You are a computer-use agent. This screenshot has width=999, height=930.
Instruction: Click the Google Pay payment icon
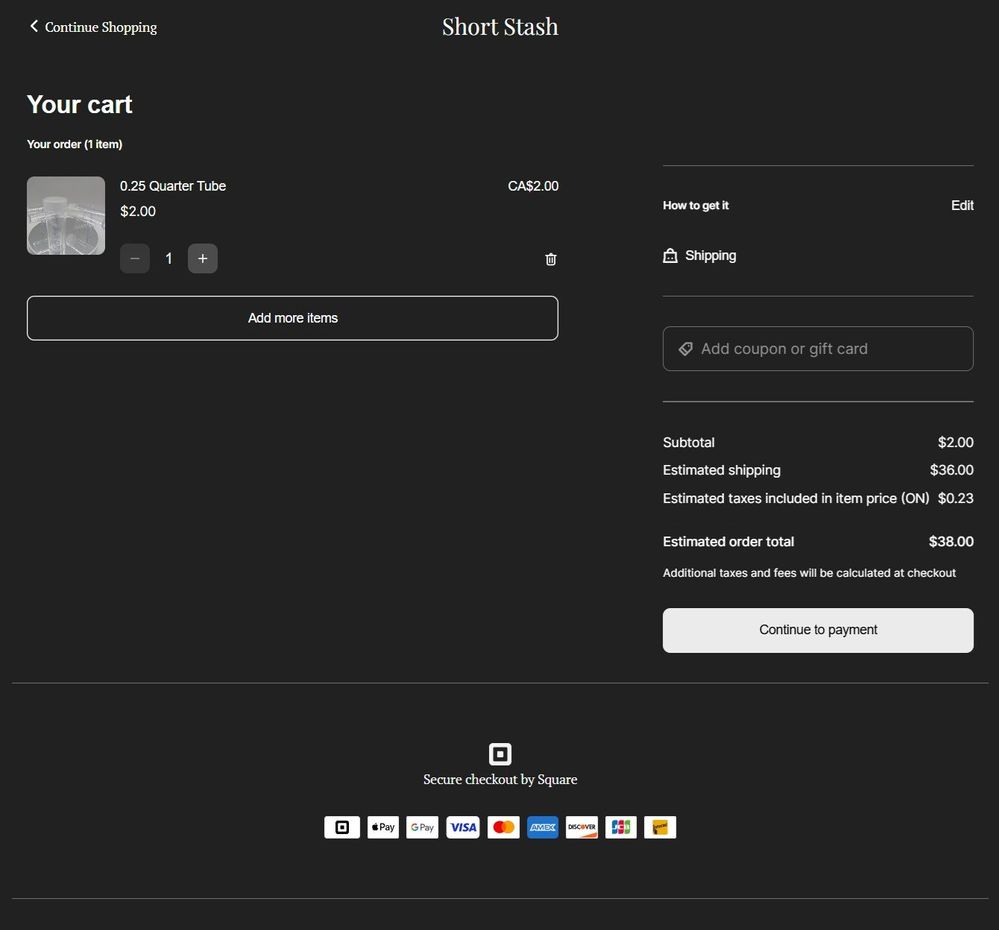click(422, 827)
